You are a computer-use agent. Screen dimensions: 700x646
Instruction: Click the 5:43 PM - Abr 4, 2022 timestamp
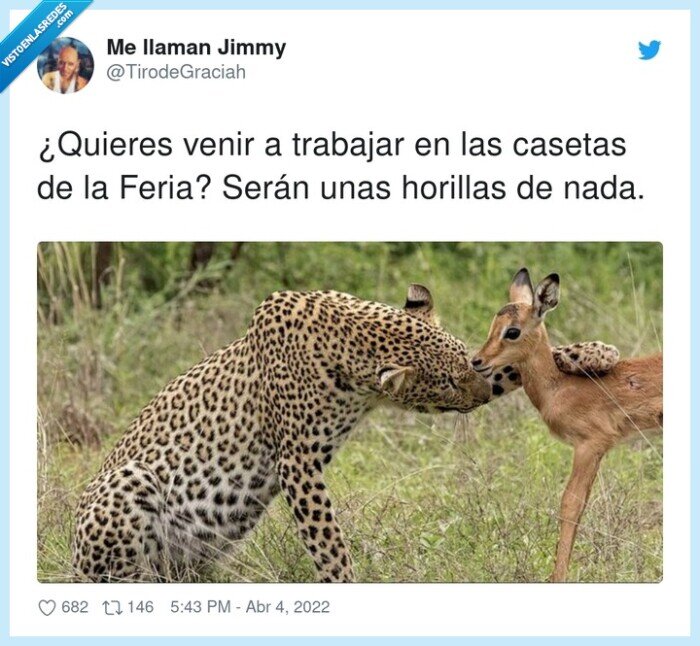tap(250, 607)
